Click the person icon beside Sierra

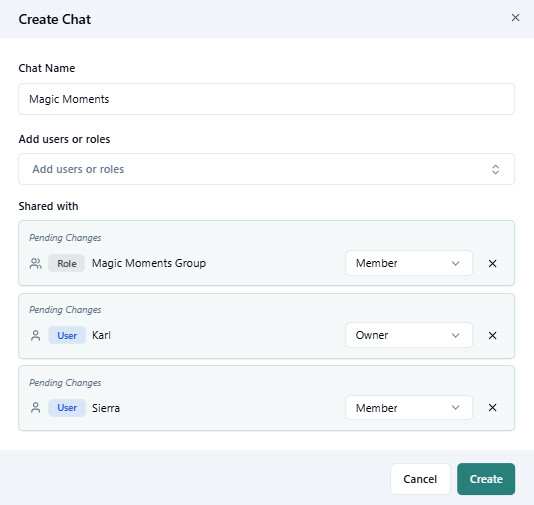coord(35,408)
